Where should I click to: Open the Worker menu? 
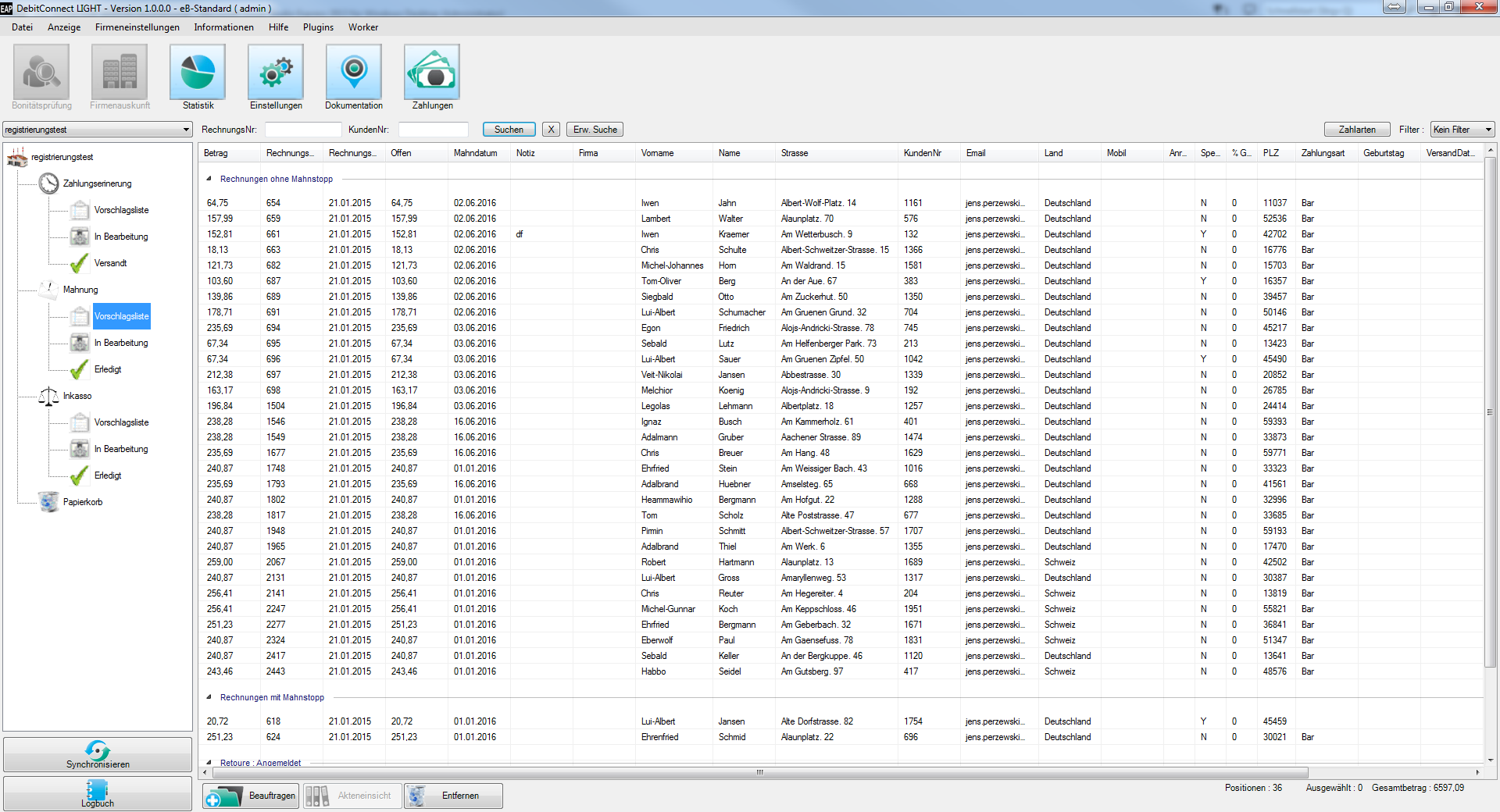click(363, 27)
